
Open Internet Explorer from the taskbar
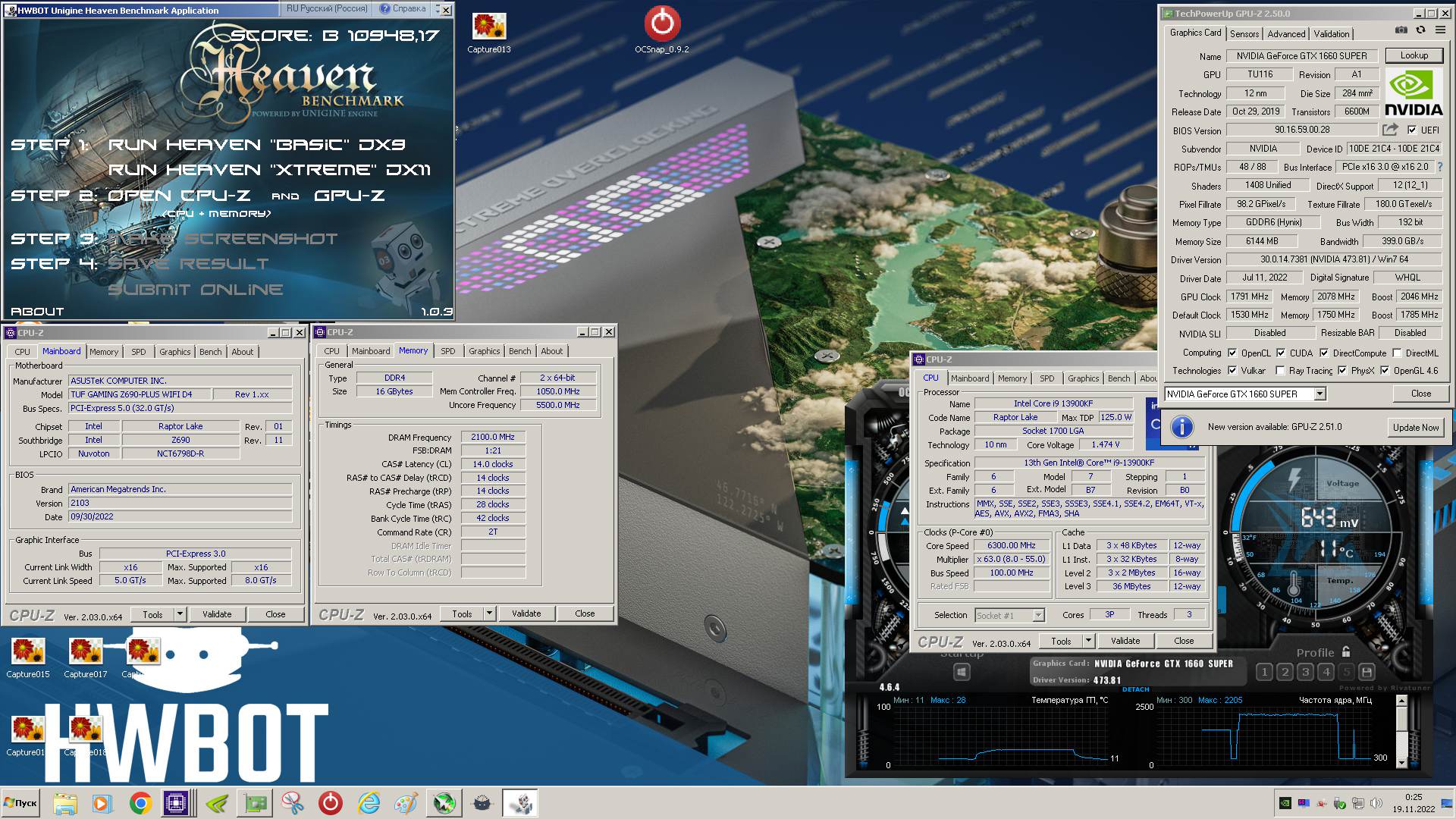click(369, 803)
